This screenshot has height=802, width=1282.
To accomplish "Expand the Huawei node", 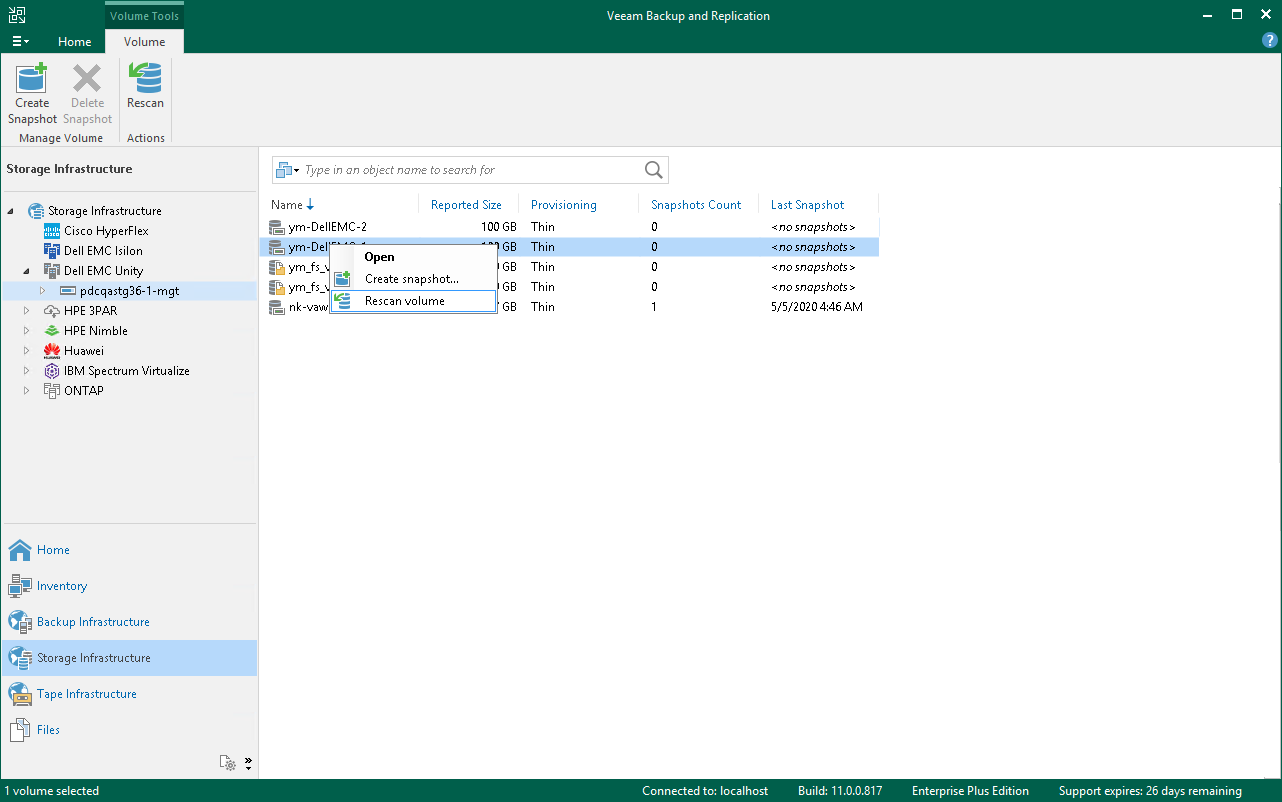I will [27, 351].
